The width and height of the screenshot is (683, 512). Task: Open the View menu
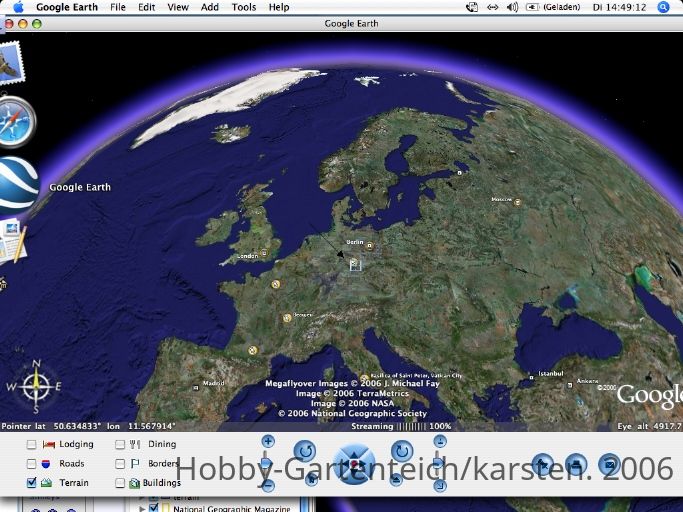pyautogui.click(x=178, y=7)
